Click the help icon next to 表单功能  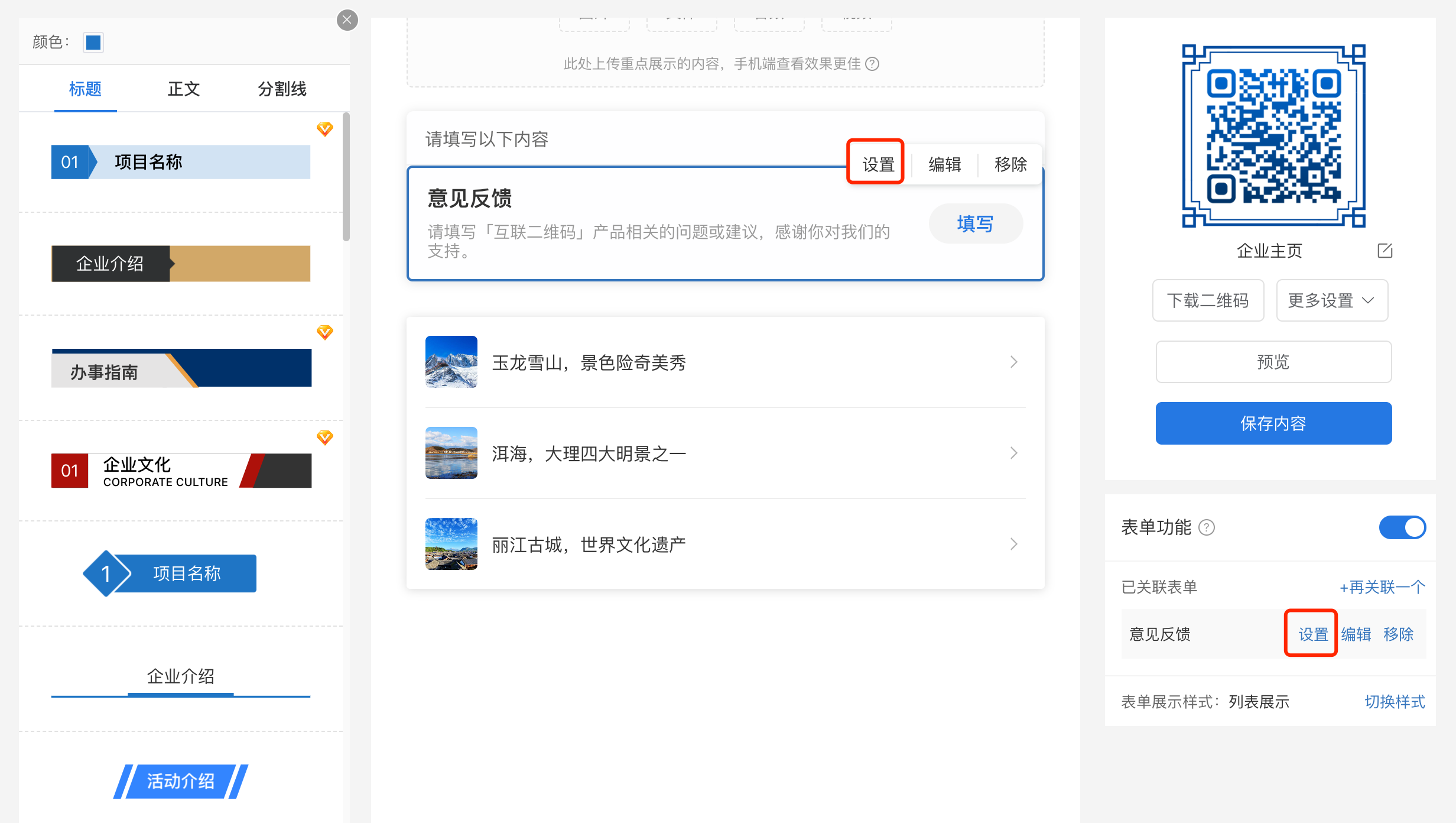[1206, 527]
